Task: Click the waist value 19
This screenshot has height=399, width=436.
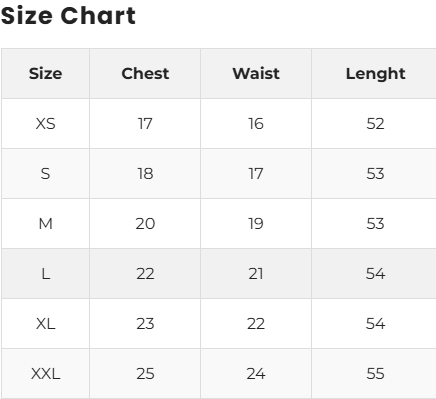Action: (256, 224)
